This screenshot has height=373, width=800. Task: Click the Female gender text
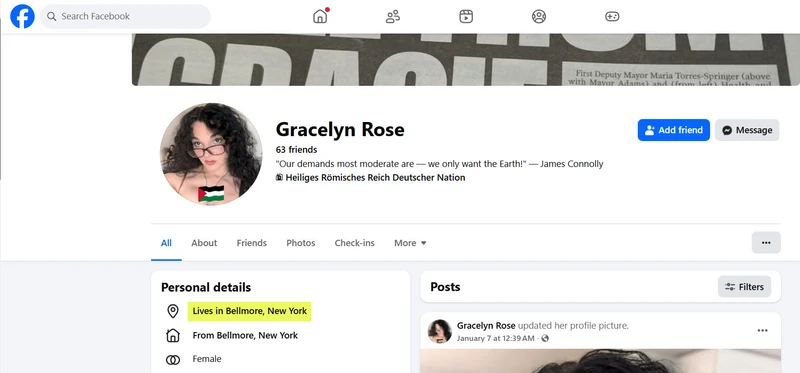click(207, 359)
